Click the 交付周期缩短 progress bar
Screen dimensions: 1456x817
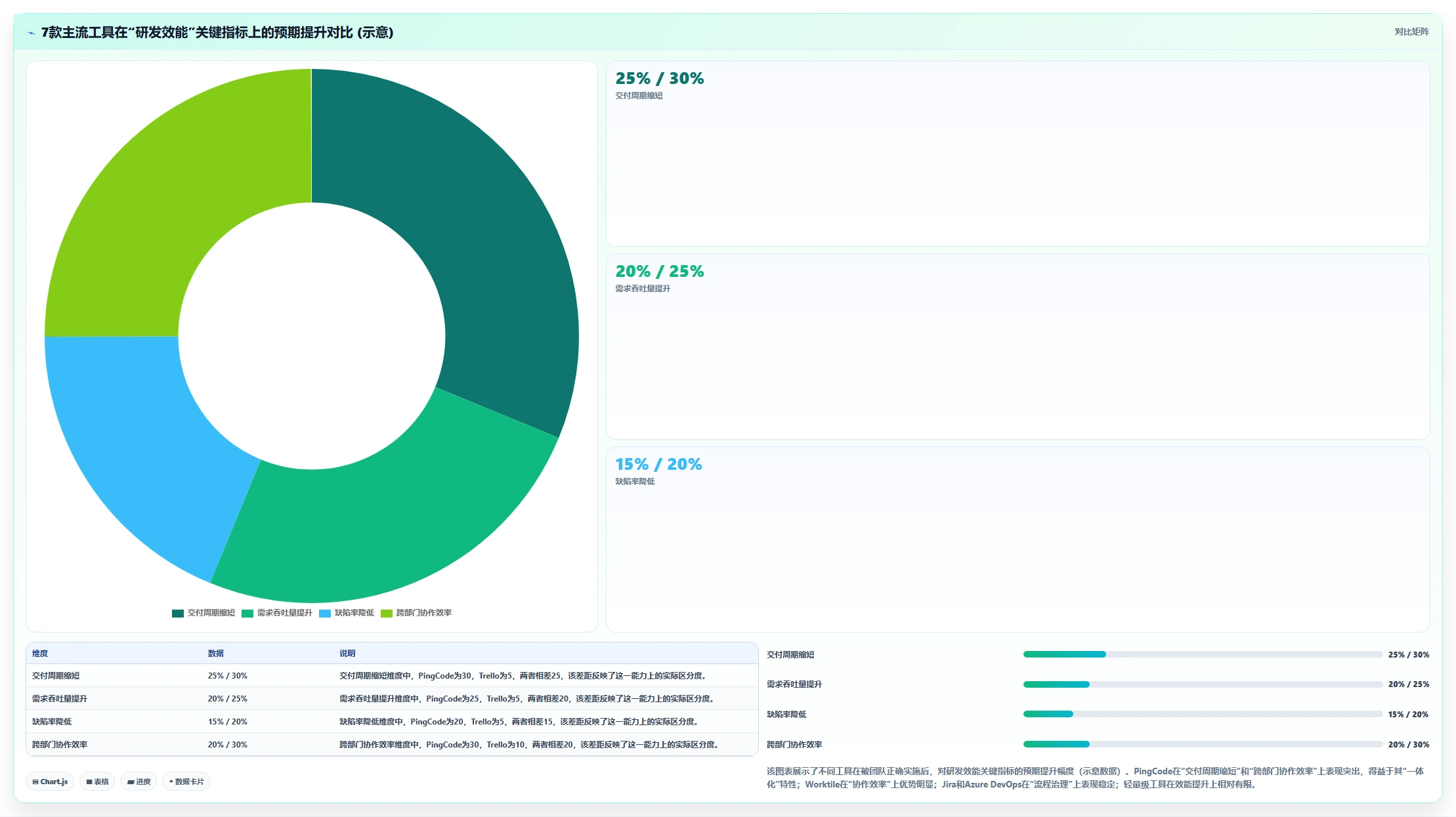(x=1203, y=654)
